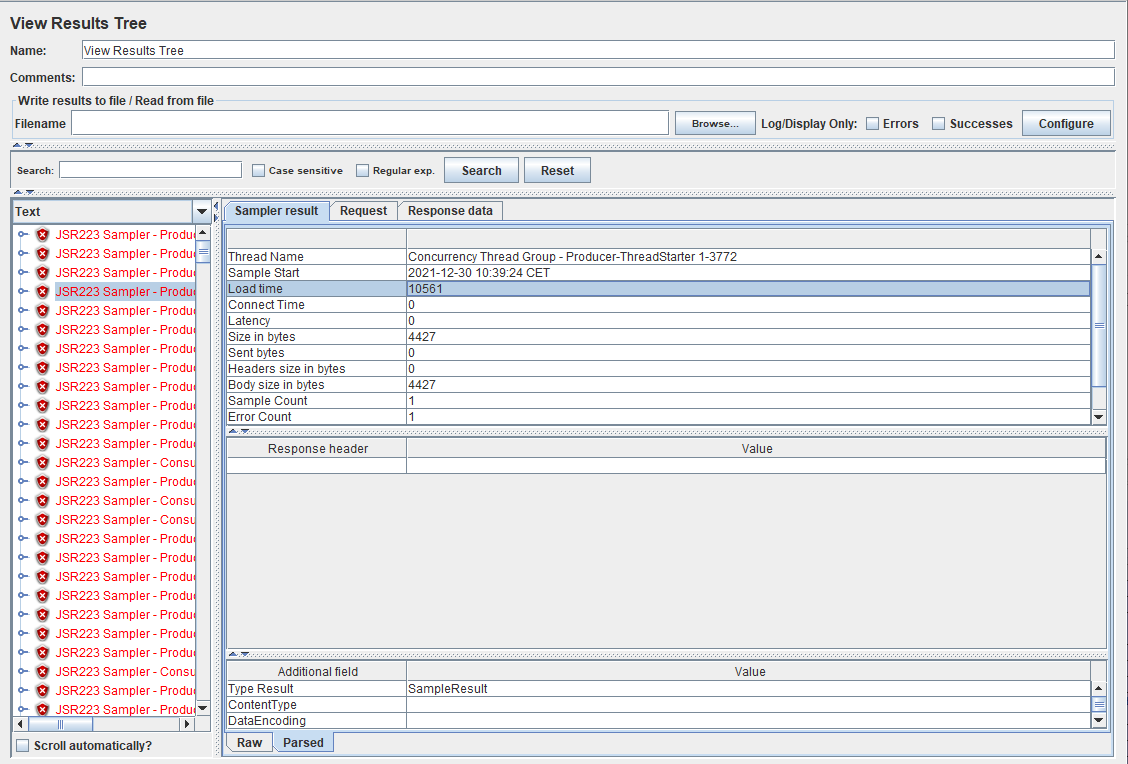Click the results tree vertical scrollbar thumb
This screenshot has height=764, width=1128.
pos(203,253)
